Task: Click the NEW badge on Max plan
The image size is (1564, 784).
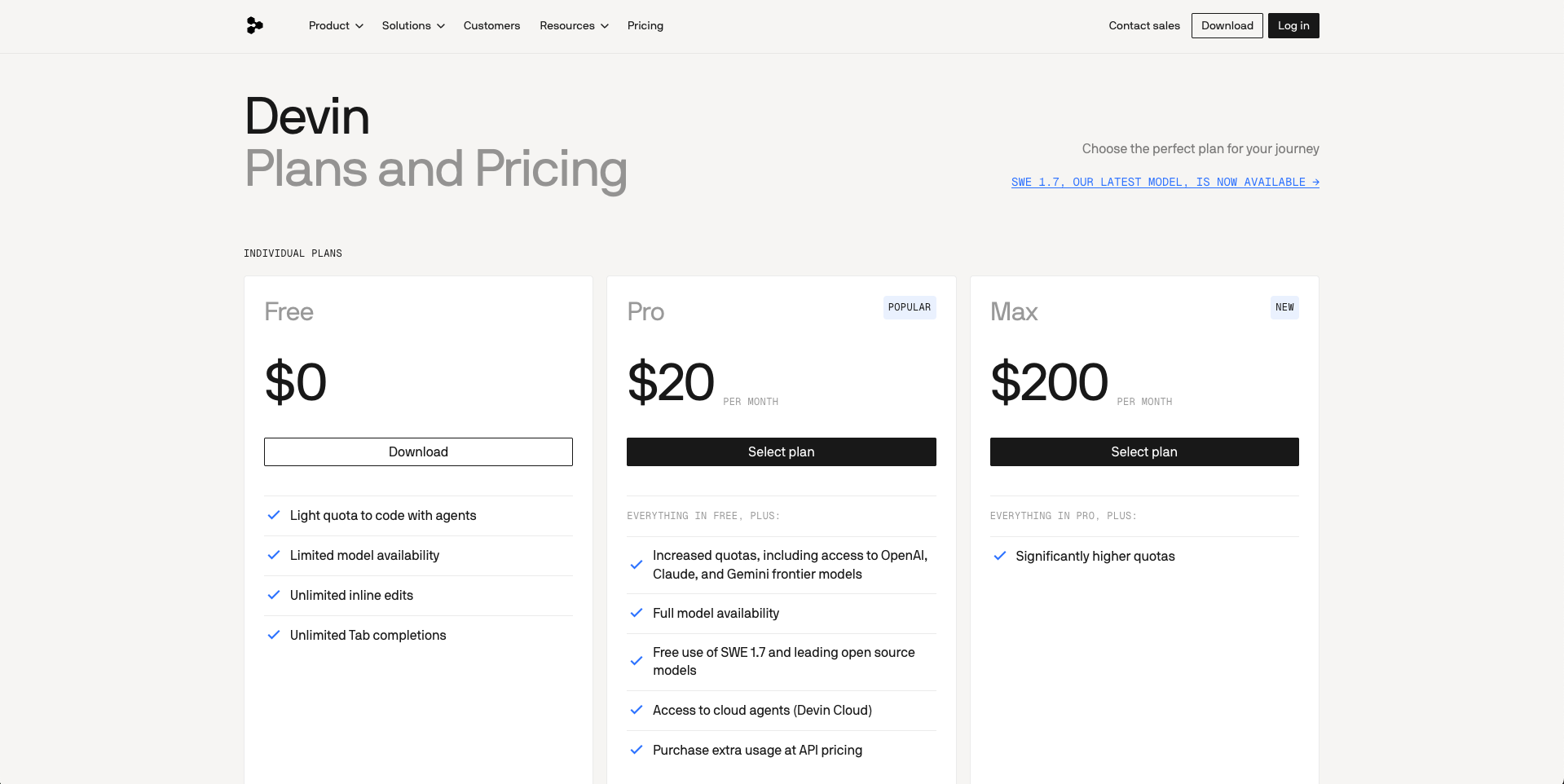Action: (x=1284, y=307)
